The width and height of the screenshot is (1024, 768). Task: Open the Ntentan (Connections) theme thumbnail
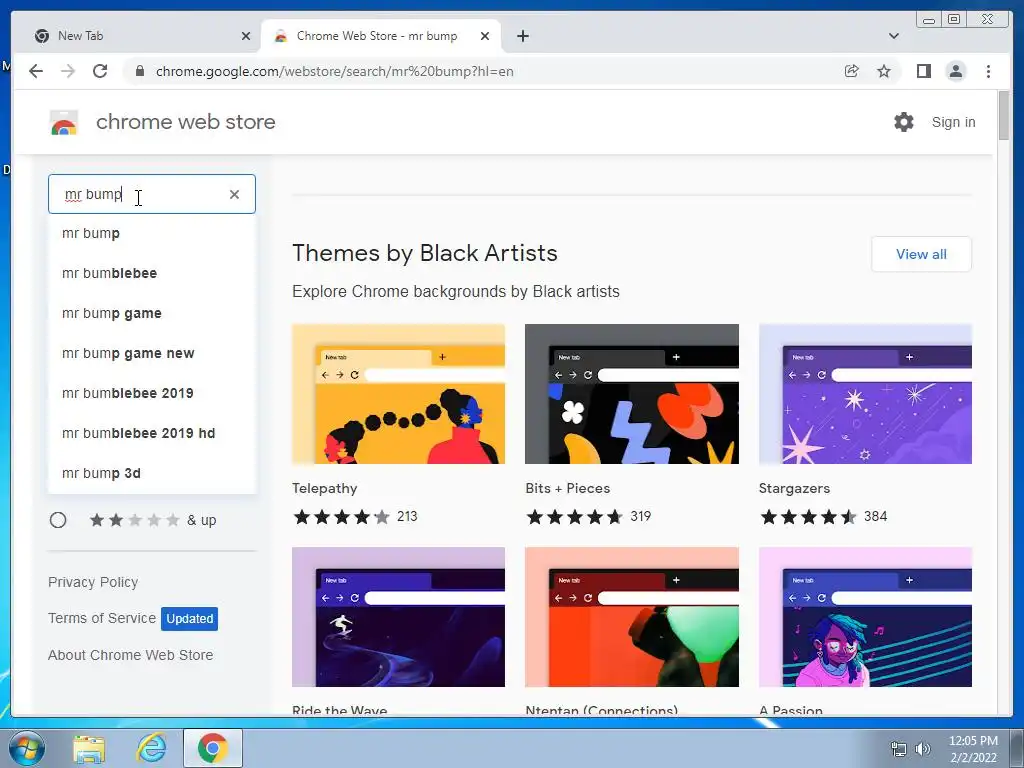(x=632, y=617)
